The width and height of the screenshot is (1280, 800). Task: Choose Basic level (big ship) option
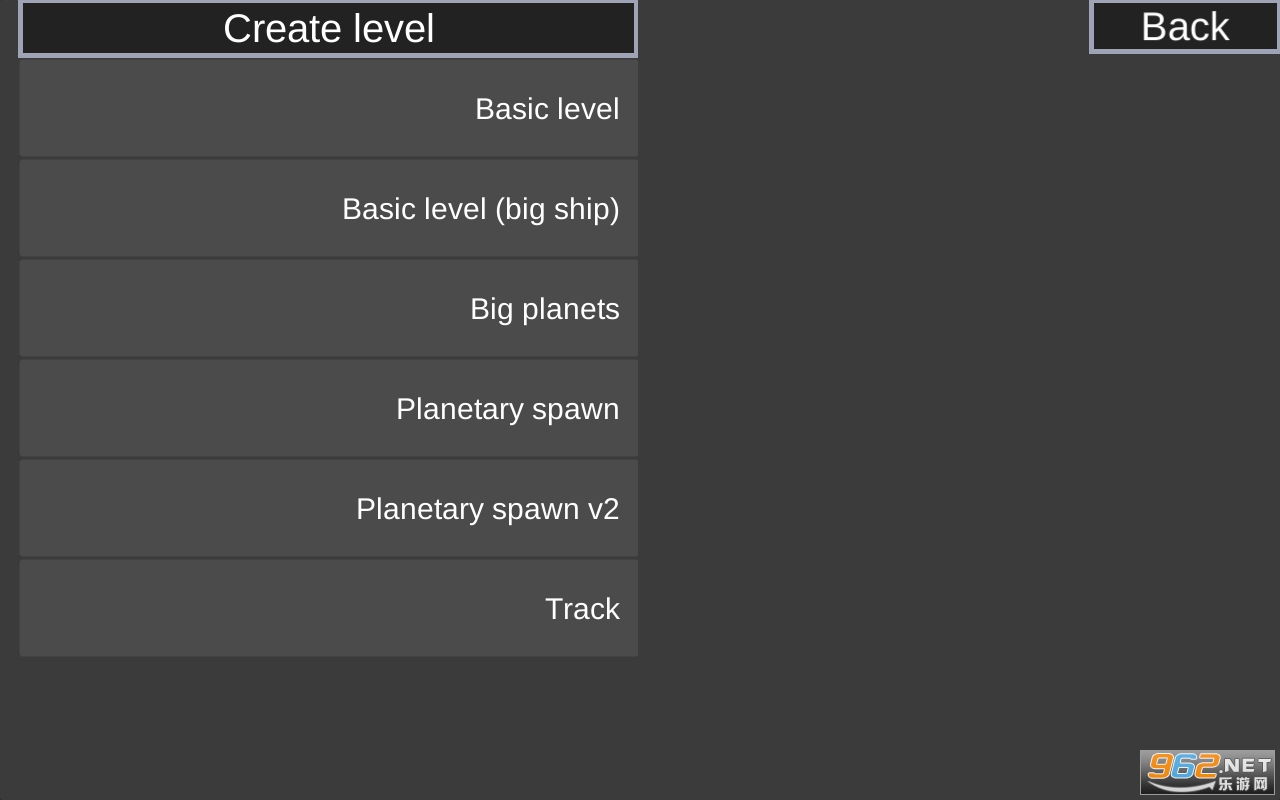click(x=328, y=208)
